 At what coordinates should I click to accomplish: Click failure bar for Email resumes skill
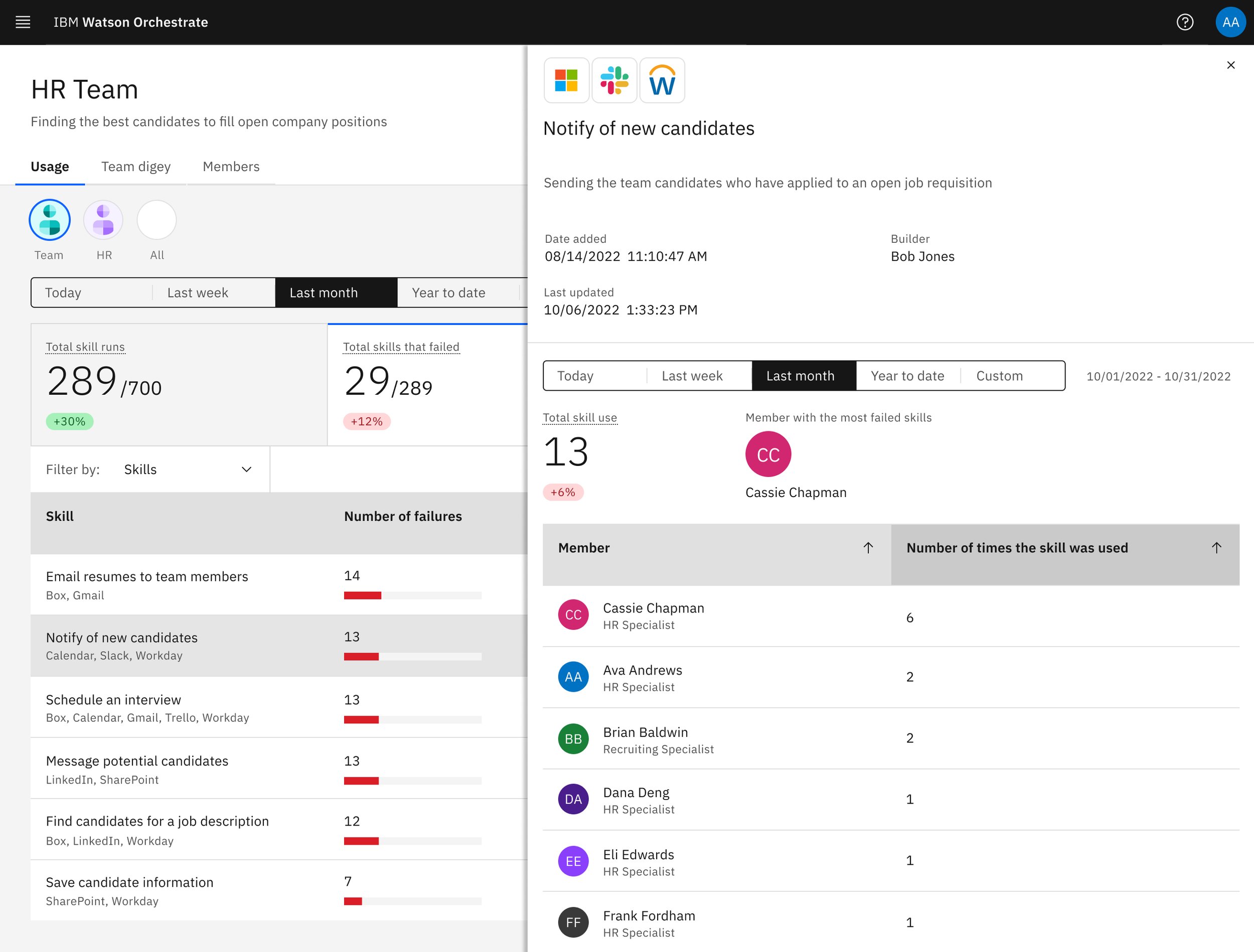coord(413,595)
